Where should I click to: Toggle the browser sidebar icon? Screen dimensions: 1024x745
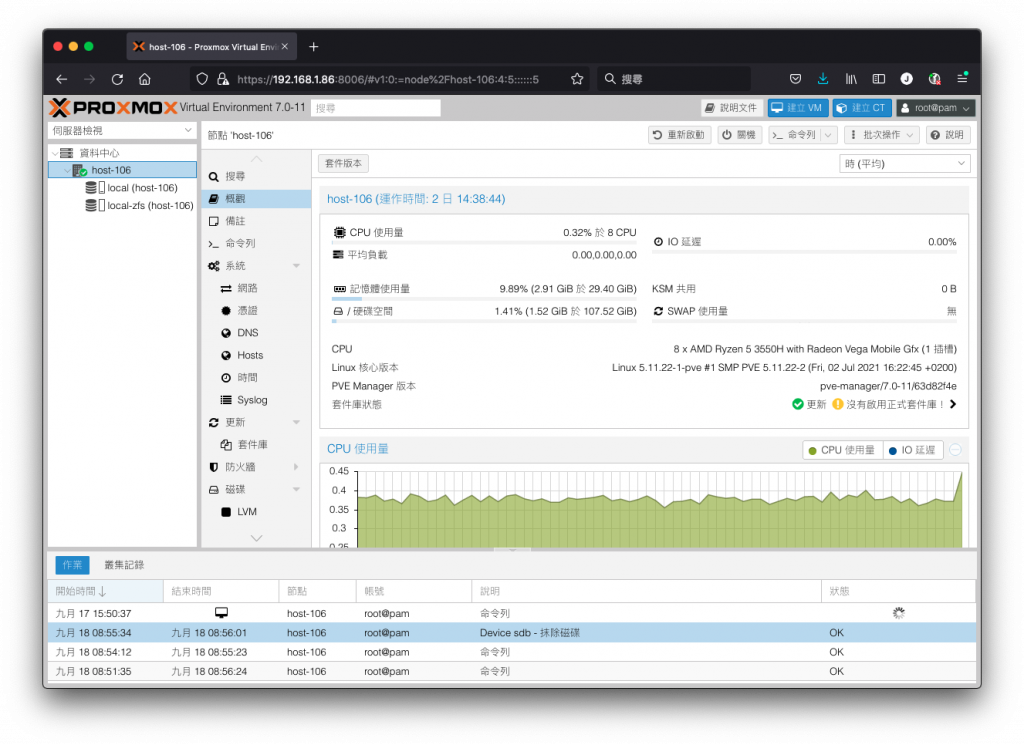[x=879, y=79]
